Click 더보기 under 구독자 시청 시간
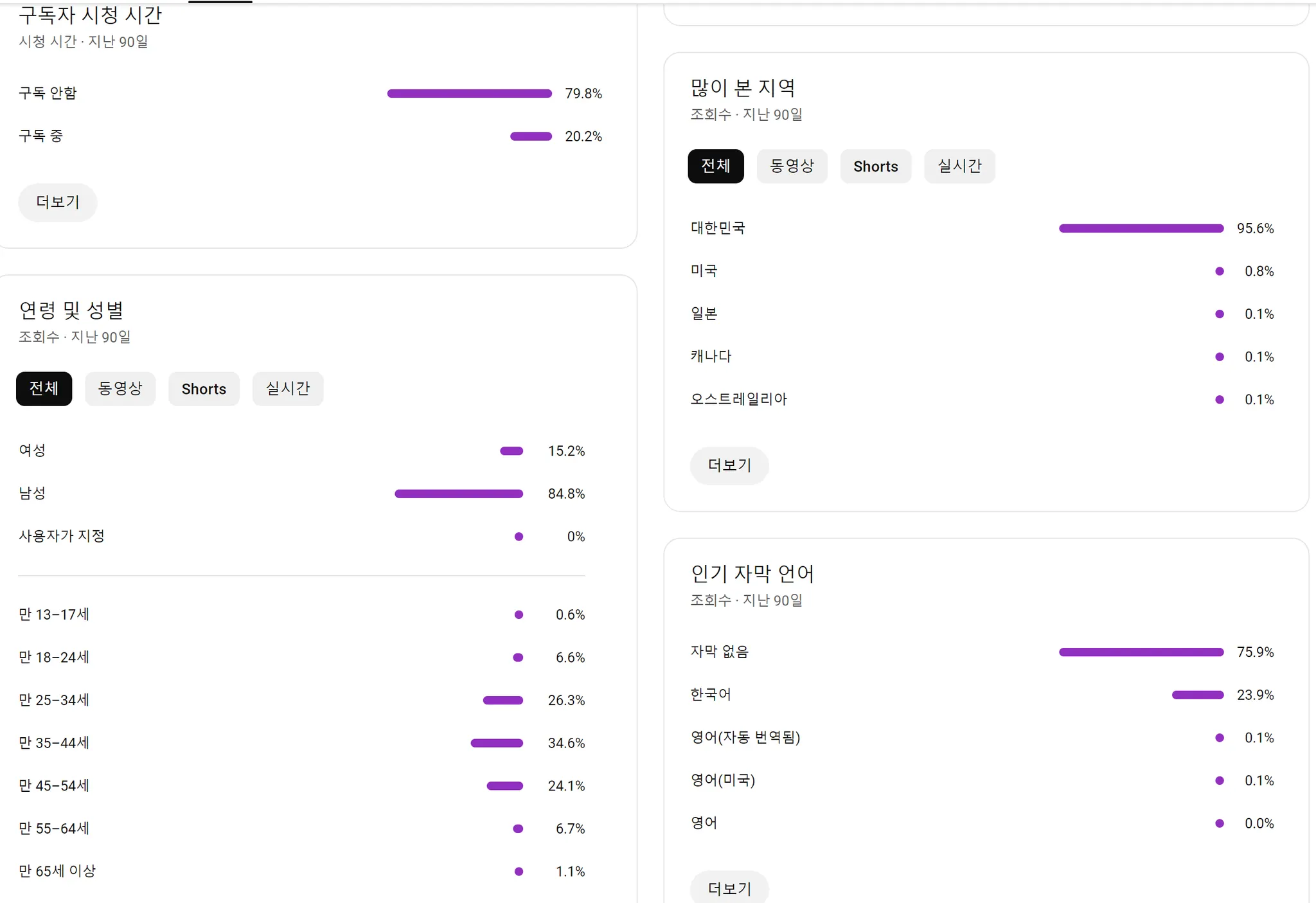This screenshot has width=1316, height=903. pos(58,202)
